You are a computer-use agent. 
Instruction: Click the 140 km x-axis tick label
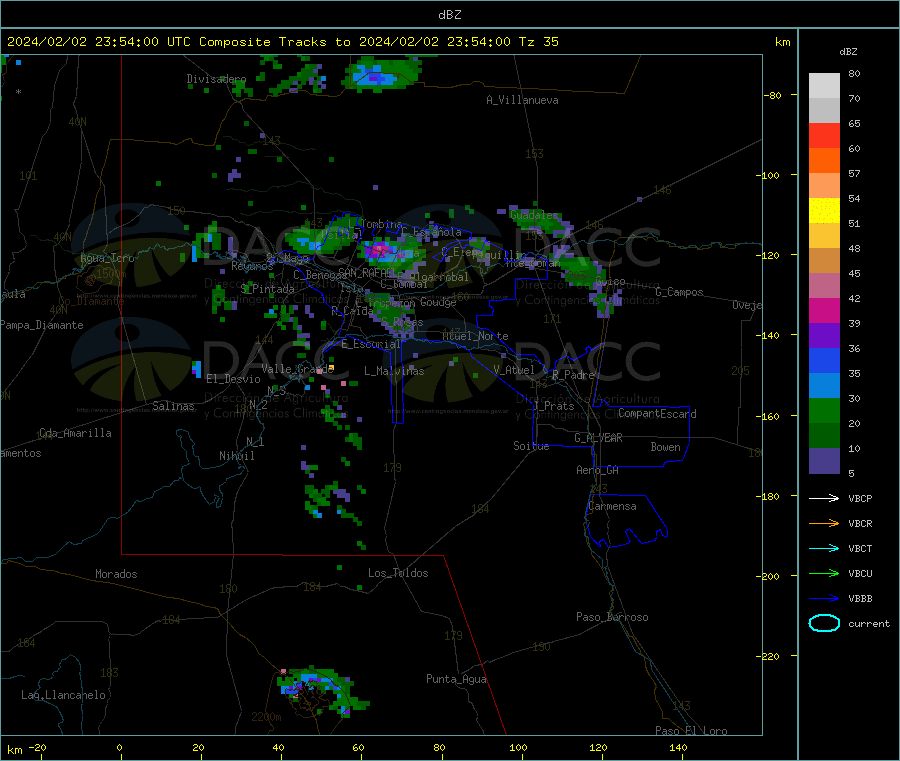pos(678,747)
